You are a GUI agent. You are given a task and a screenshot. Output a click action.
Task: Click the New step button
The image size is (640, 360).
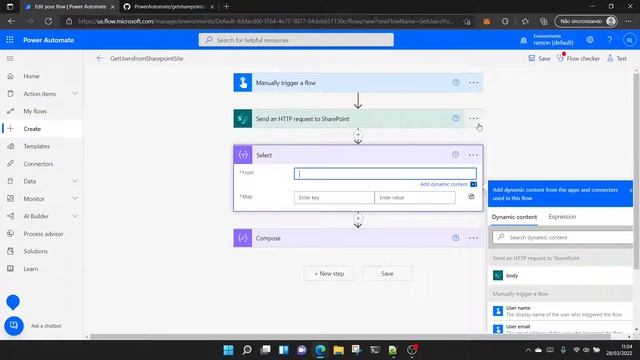[x=329, y=273]
